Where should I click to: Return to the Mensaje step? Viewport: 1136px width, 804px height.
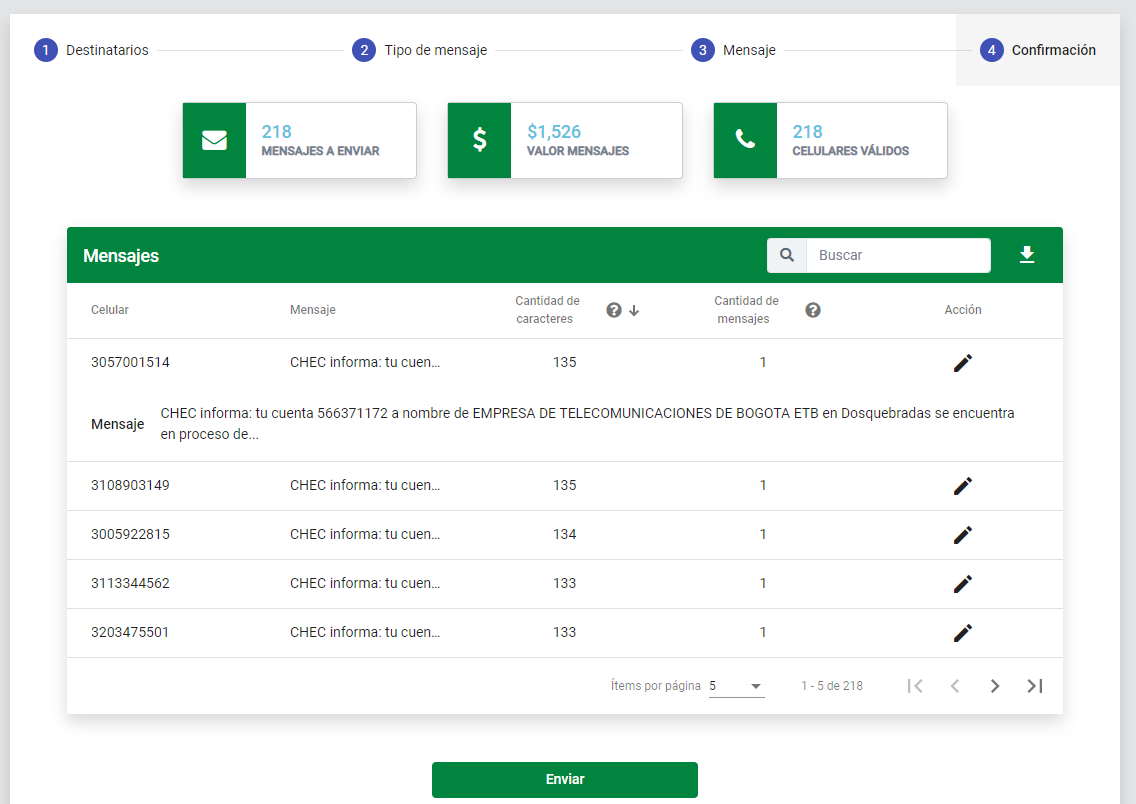734,50
